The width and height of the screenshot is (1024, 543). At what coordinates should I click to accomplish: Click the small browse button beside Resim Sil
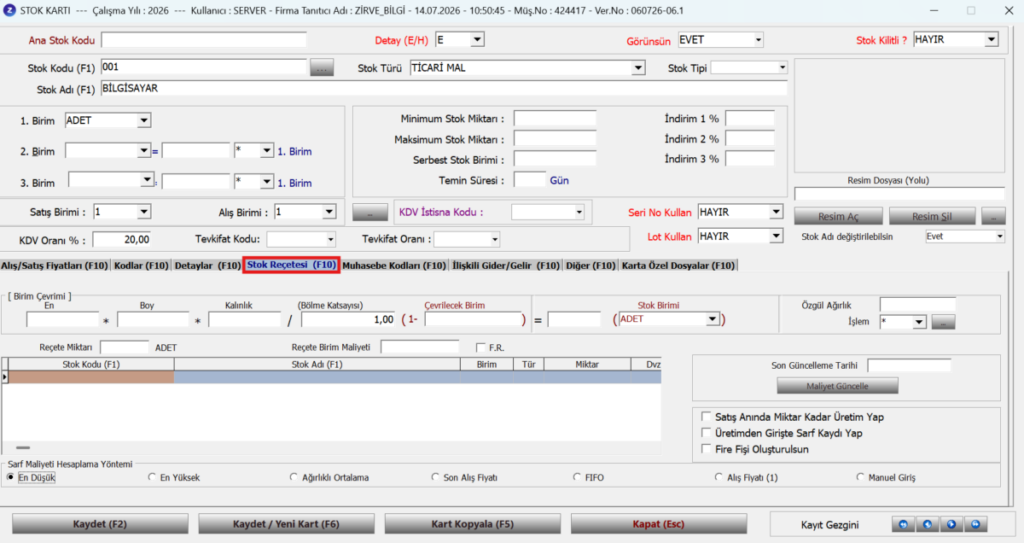click(993, 216)
